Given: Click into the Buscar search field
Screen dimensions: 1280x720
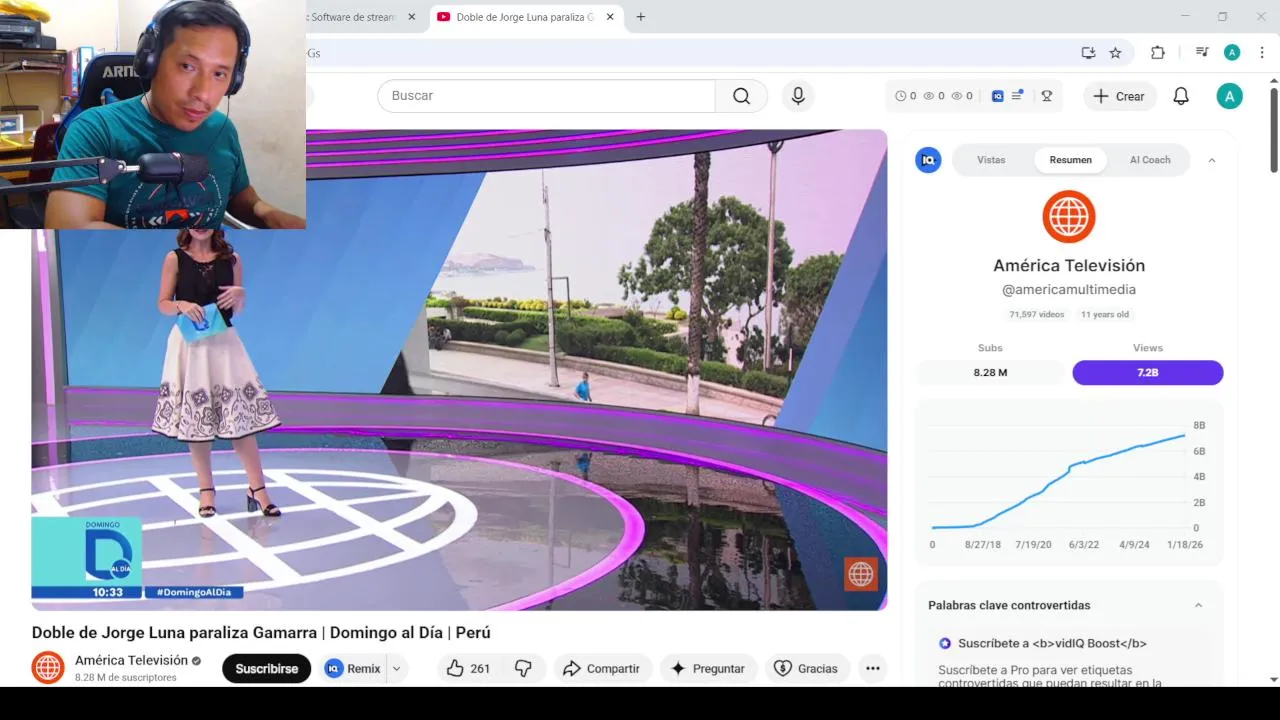Looking at the screenshot, I should [546, 96].
